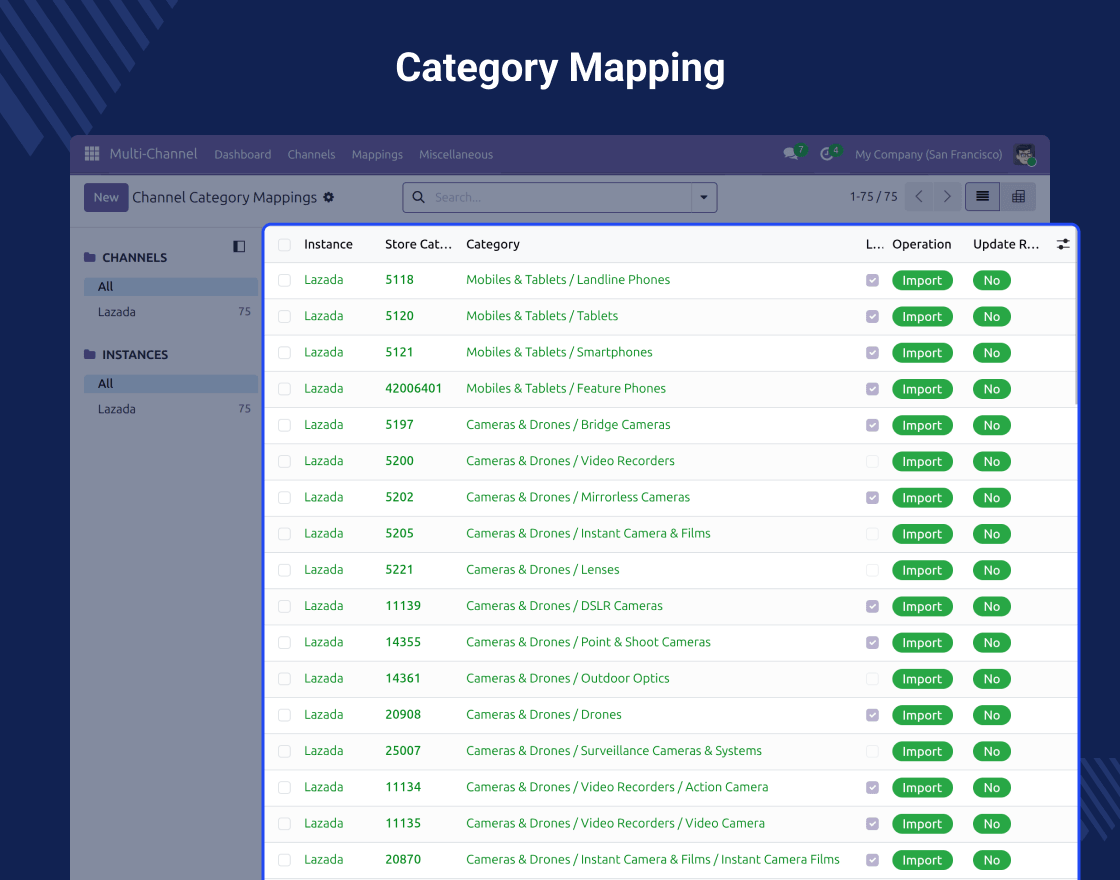Collapse the sidebar panel toggle

[239, 246]
